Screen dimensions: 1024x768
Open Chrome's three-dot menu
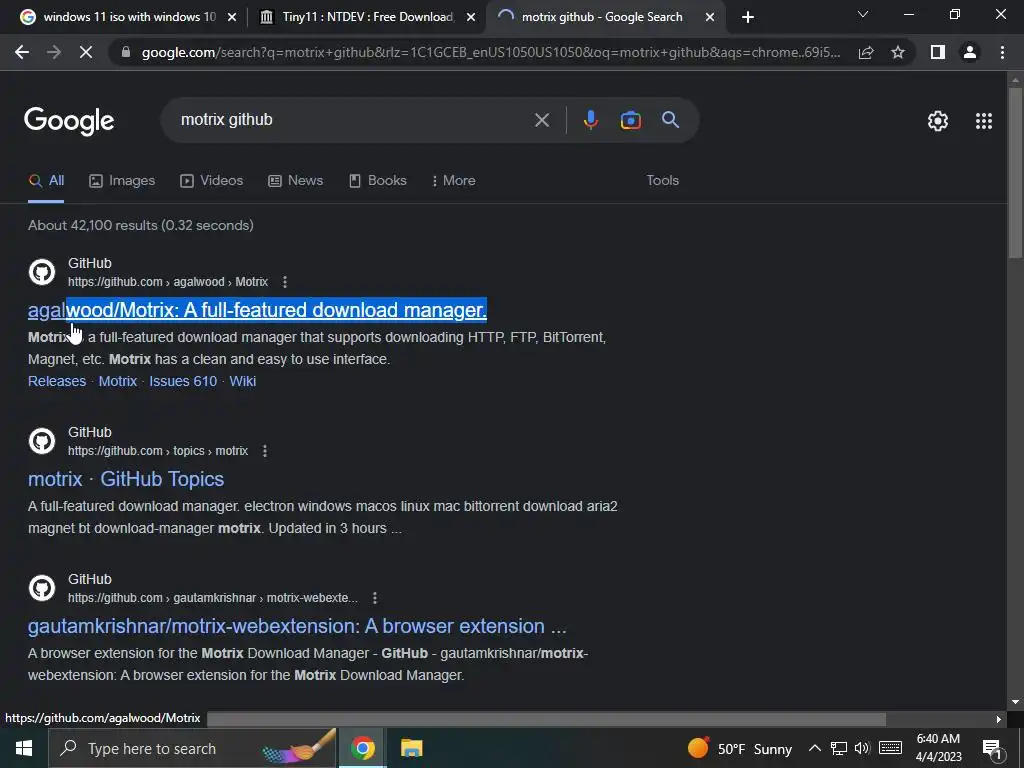click(1002, 52)
